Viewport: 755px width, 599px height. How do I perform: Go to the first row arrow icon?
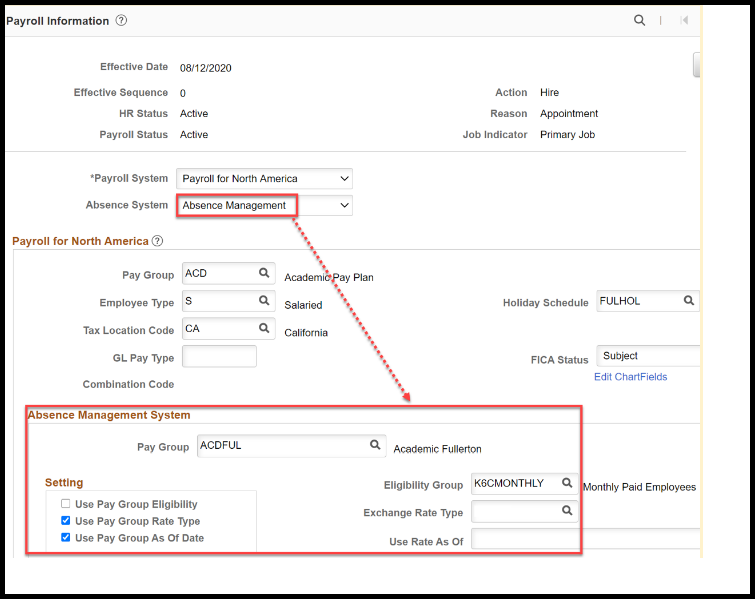684,20
